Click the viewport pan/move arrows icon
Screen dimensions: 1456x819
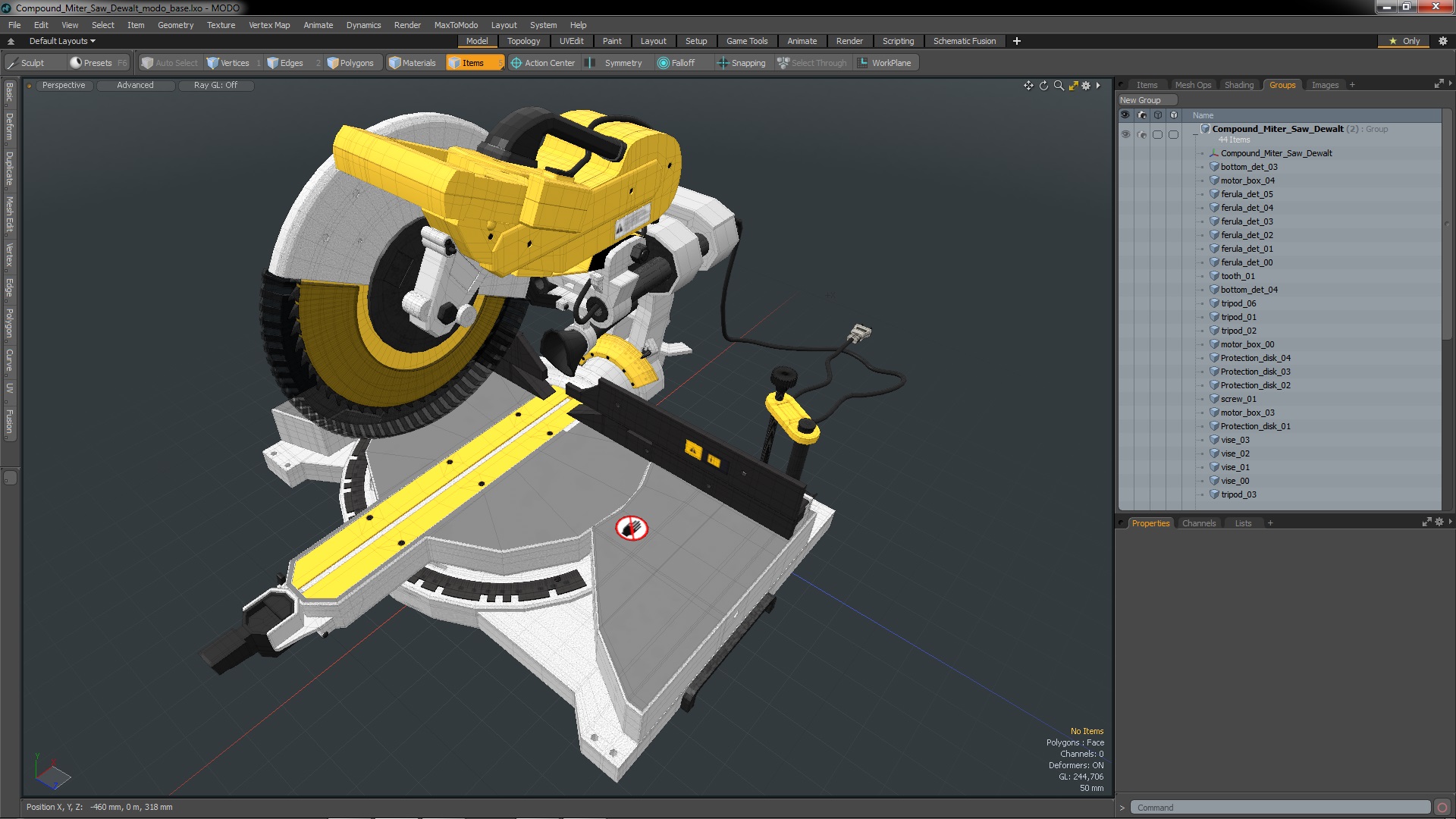coord(1028,86)
